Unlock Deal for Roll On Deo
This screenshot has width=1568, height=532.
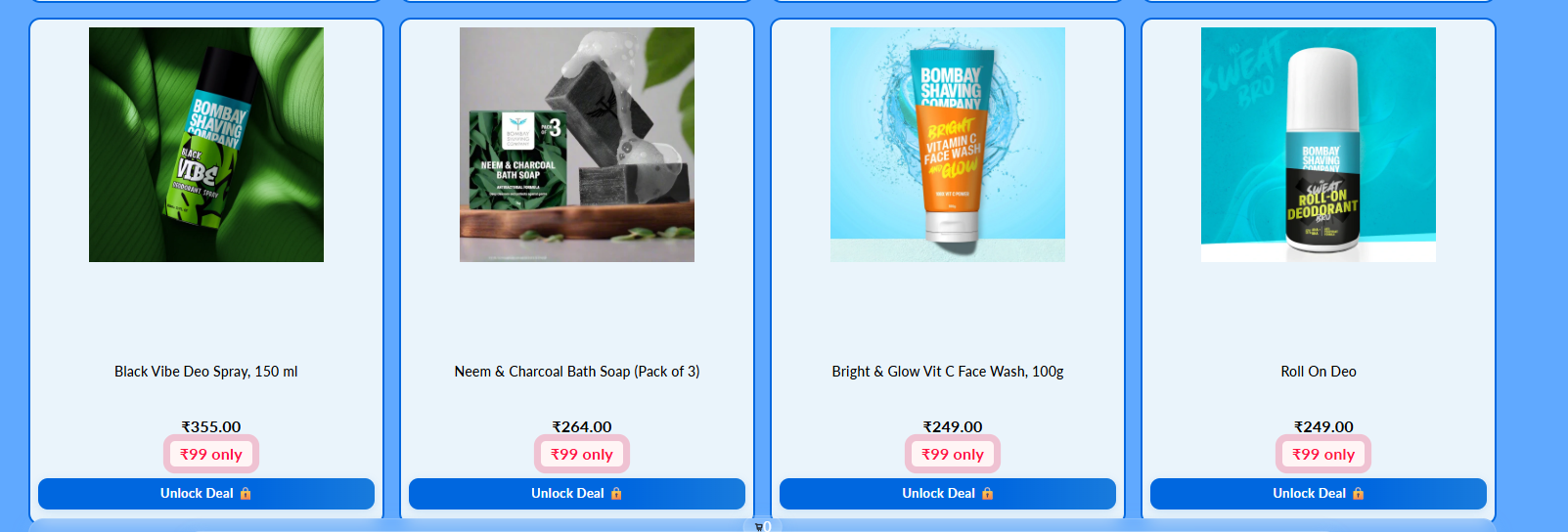[1319, 494]
